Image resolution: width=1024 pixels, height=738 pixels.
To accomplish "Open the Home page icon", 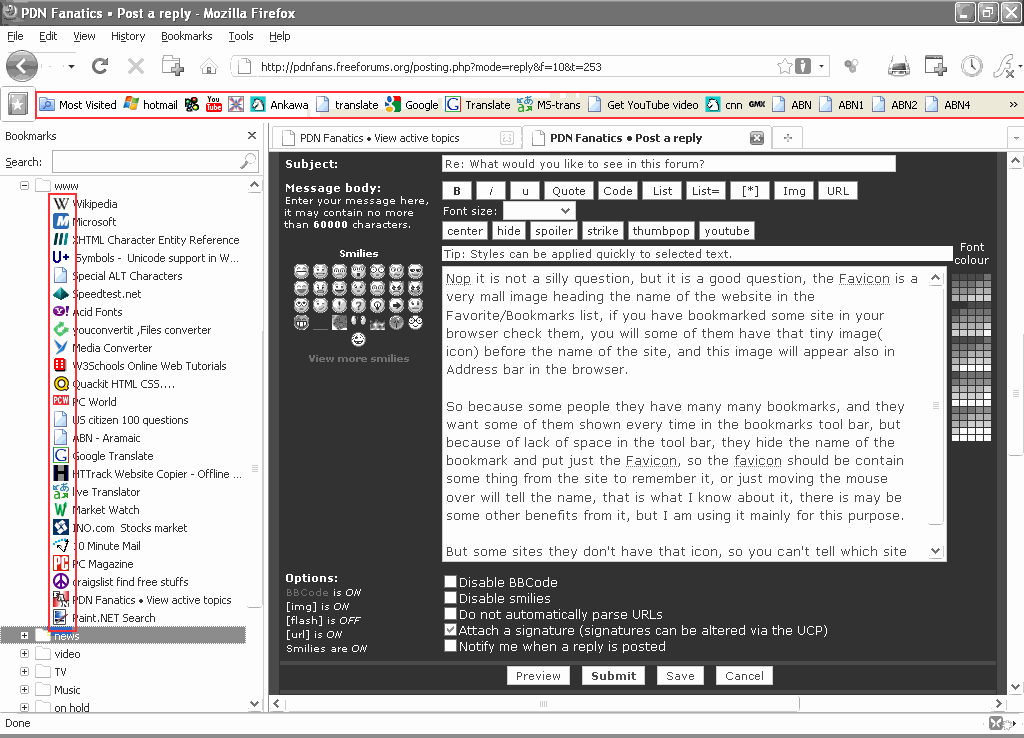I will pyautogui.click(x=209, y=66).
